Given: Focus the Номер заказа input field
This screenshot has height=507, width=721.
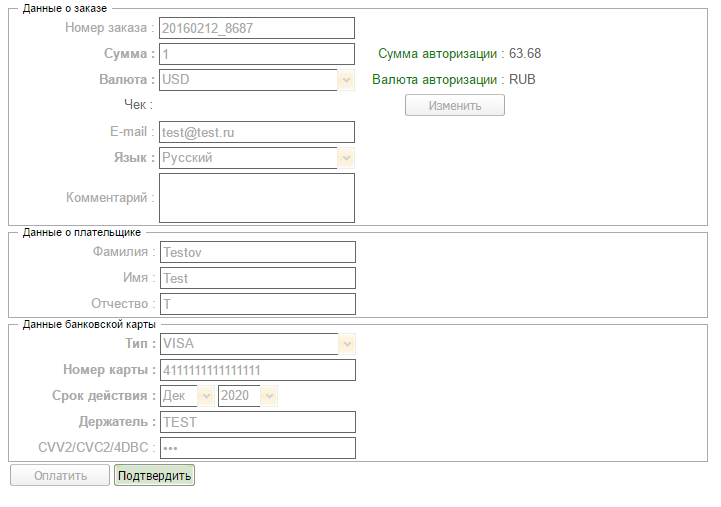Looking at the screenshot, I should pyautogui.click(x=257, y=28).
